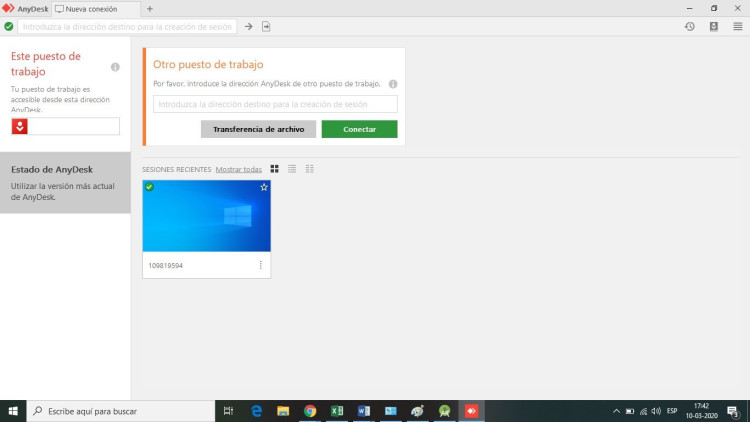Add a new tab with plus icon
This screenshot has width=750, height=422.
coord(150,9)
